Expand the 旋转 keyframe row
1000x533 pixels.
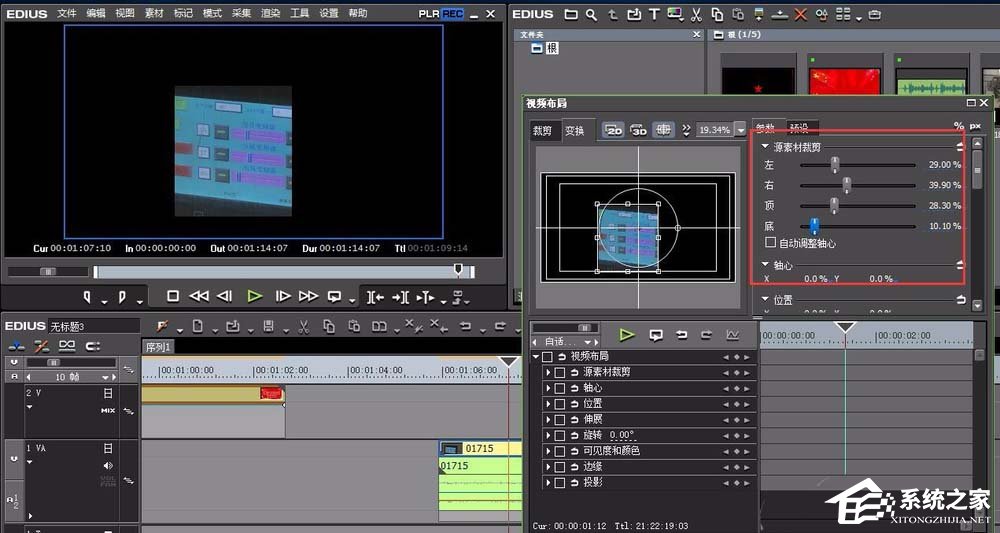[548, 435]
